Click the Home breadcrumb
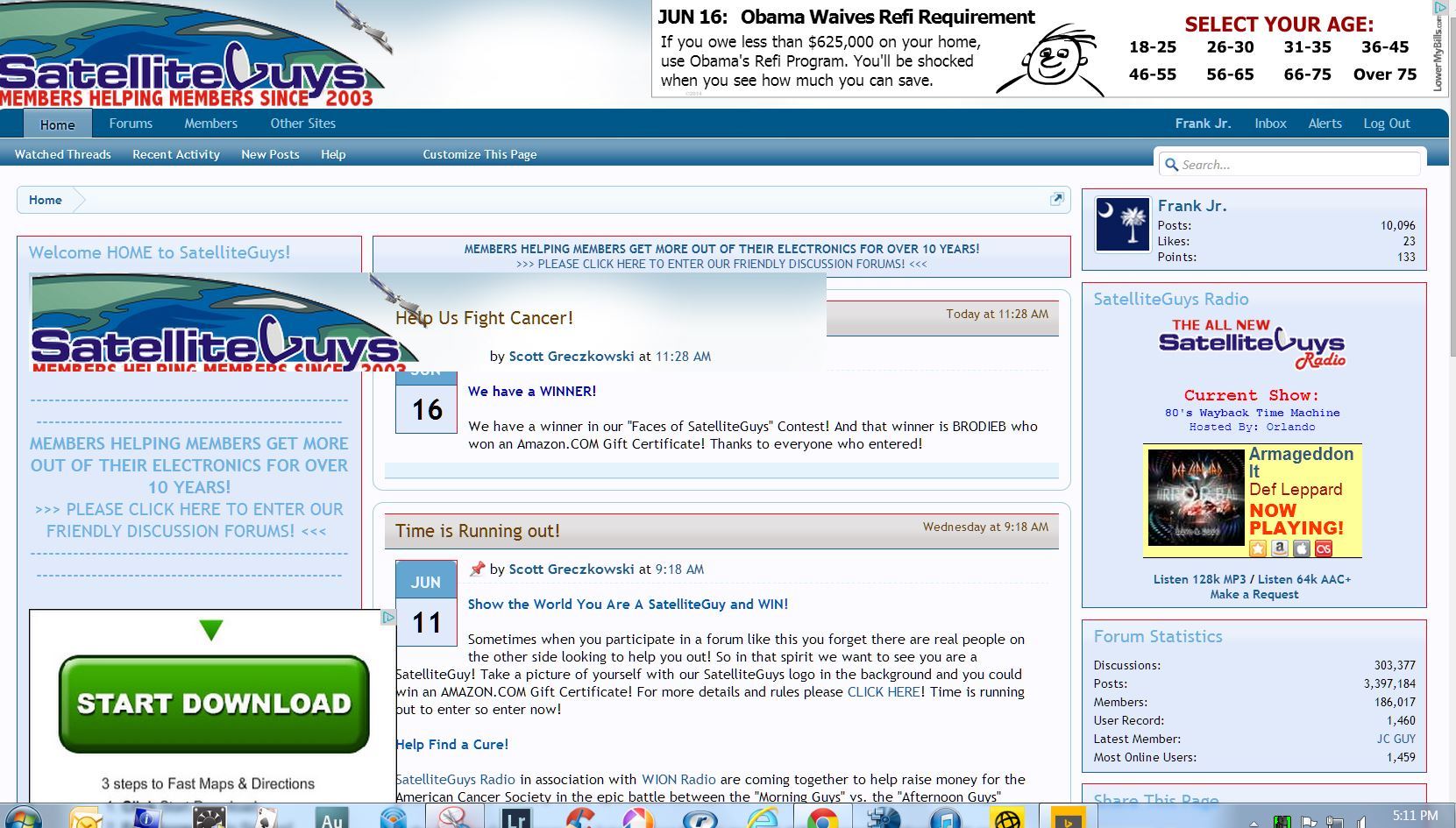The width and height of the screenshot is (1456, 828). tap(45, 200)
